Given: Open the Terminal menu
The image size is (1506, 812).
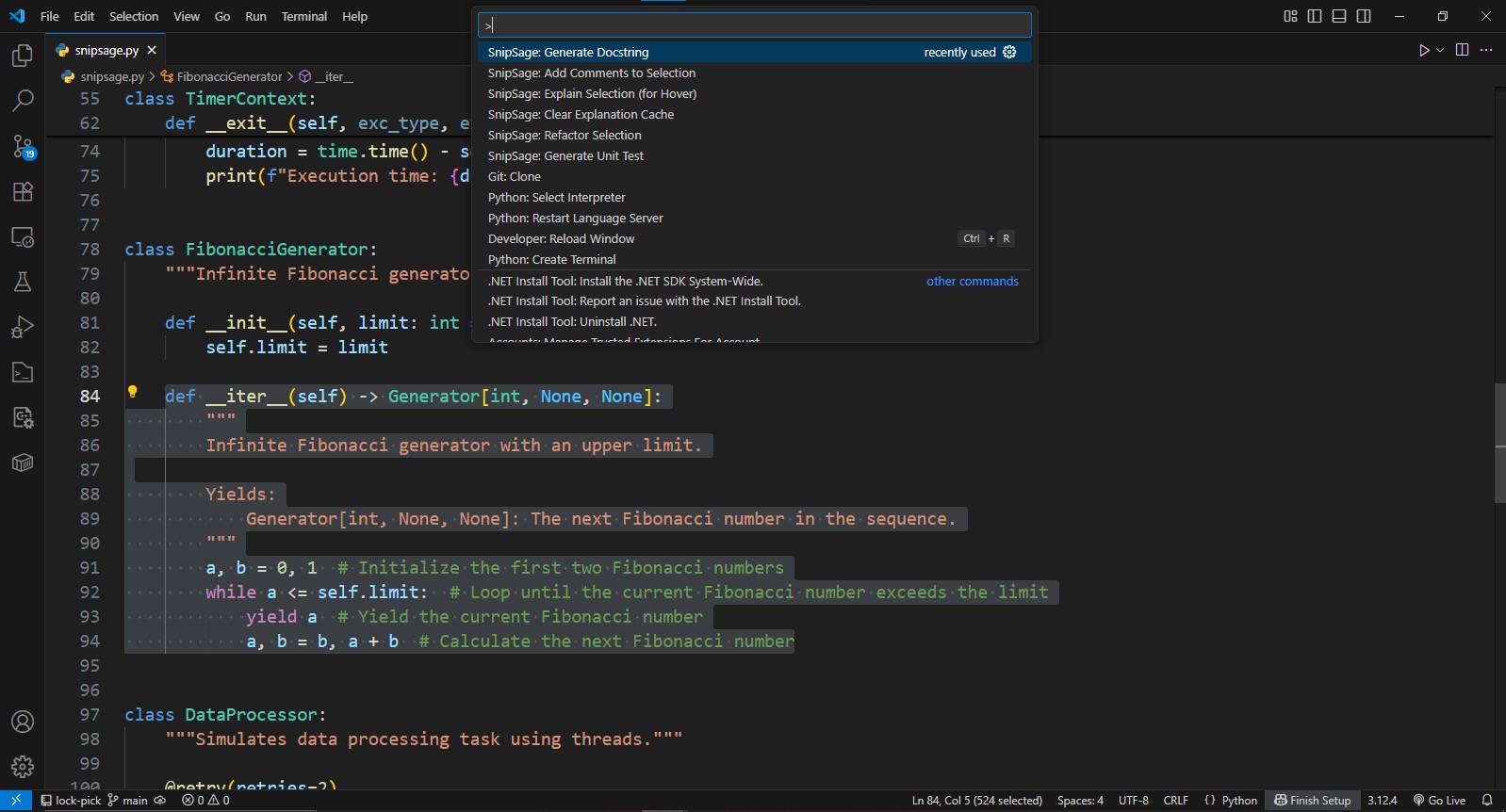Looking at the screenshot, I should 303,16.
